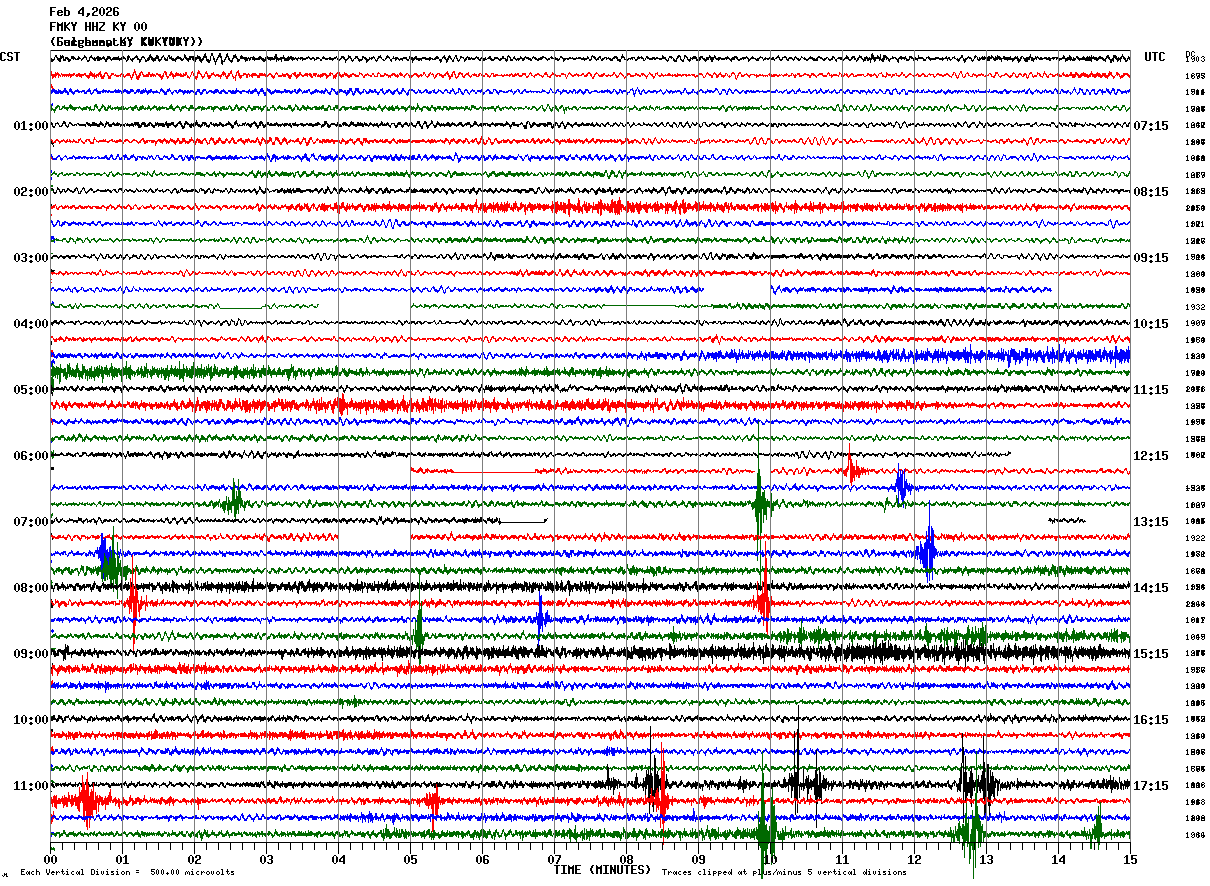
Task: Click the 16:15 UTC time label
Action: pos(1151,720)
